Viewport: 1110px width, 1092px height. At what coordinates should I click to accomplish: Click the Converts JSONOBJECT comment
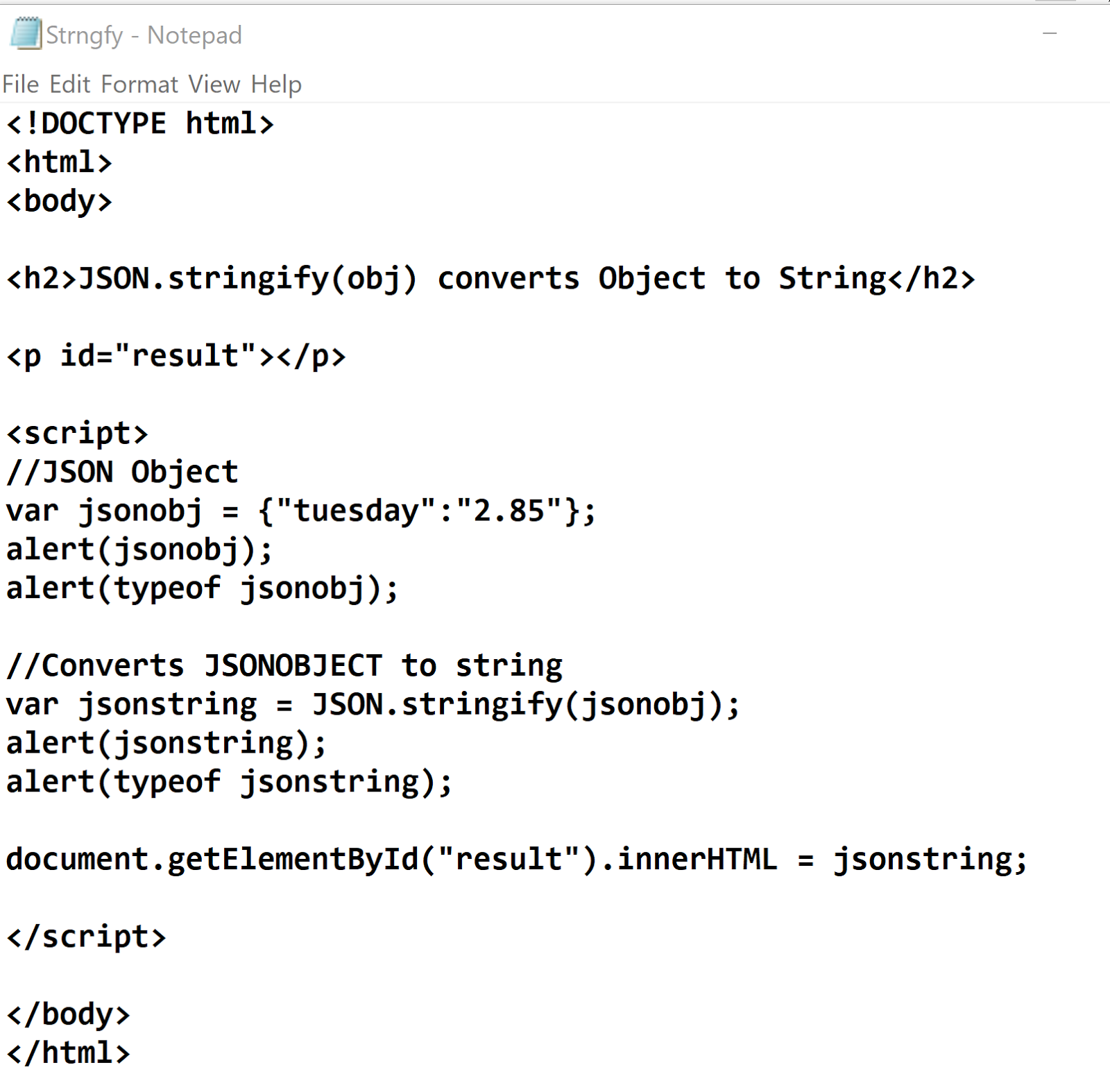click(283, 665)
